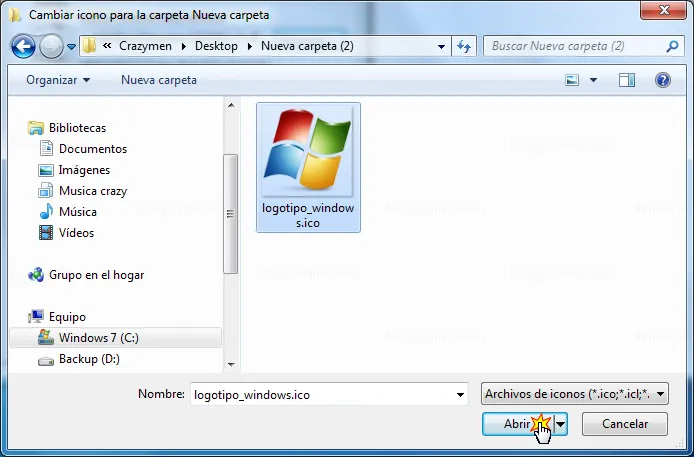Screen dimensions: 694x457
Task: Select Backup (D:) drive
Action: click(79, 359)
